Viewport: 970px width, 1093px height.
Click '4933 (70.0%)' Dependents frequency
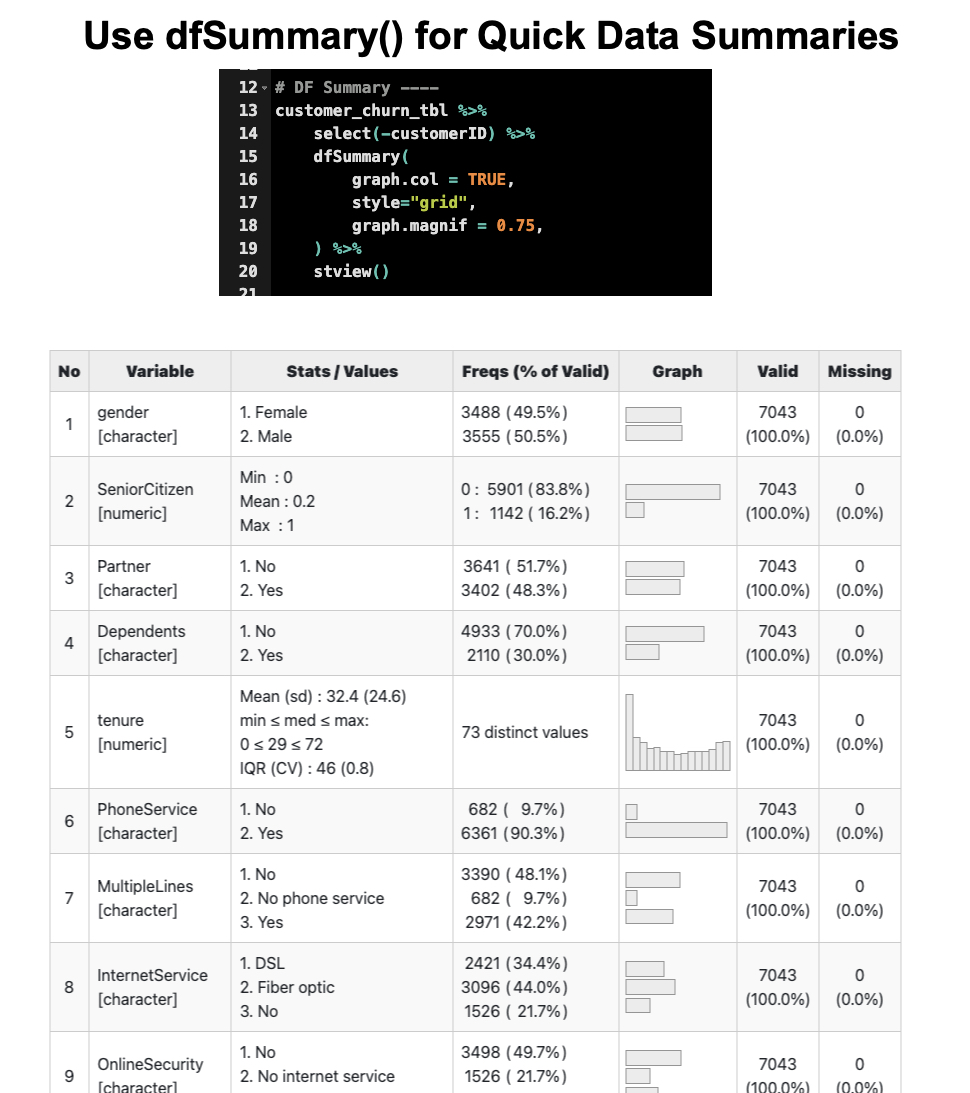click(x=514, y=632)
